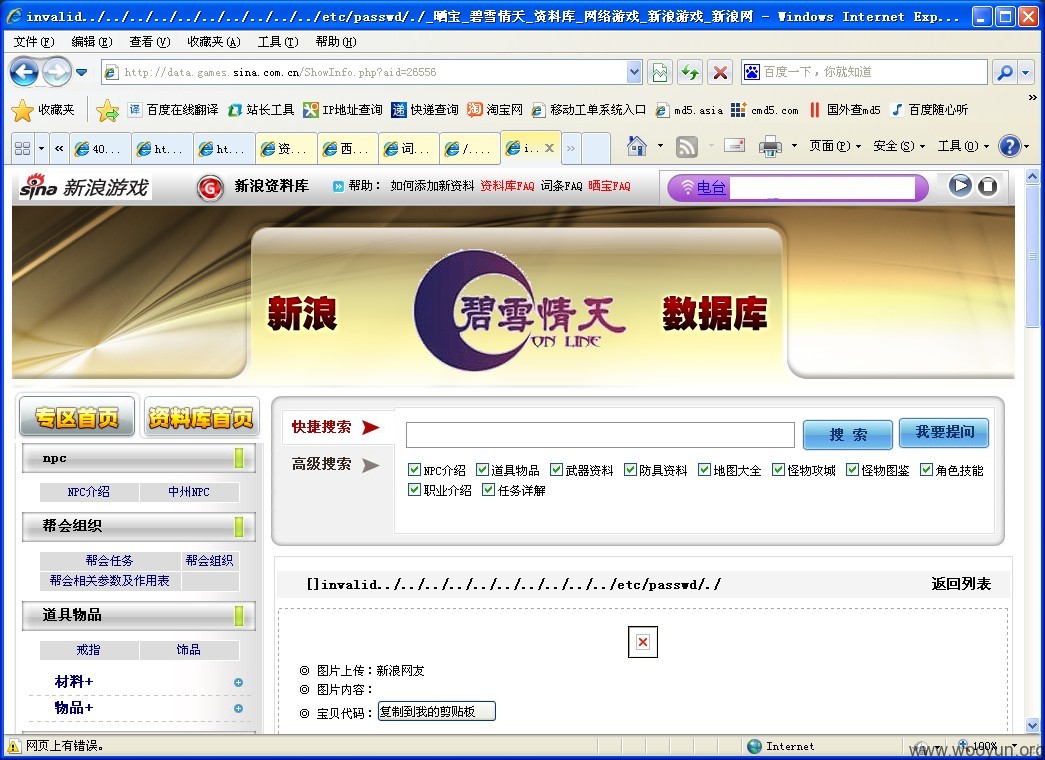Click the 返回列表 link

tap(960, 584)
